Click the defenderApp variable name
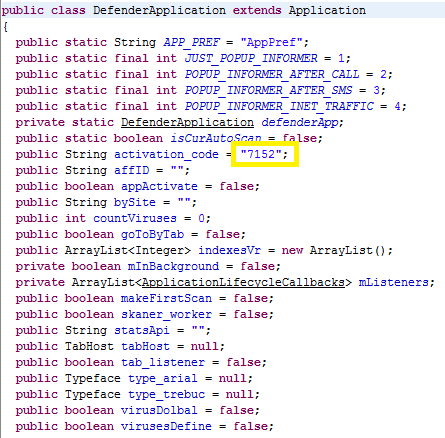Screen dimensions: 445x438 (x=300, y=123)
